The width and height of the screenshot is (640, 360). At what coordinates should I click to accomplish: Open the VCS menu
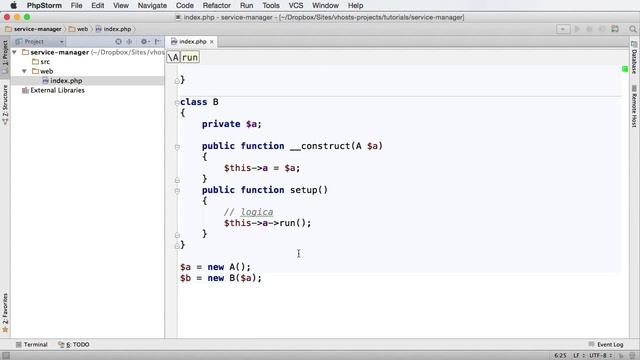[x=296, y=5]
